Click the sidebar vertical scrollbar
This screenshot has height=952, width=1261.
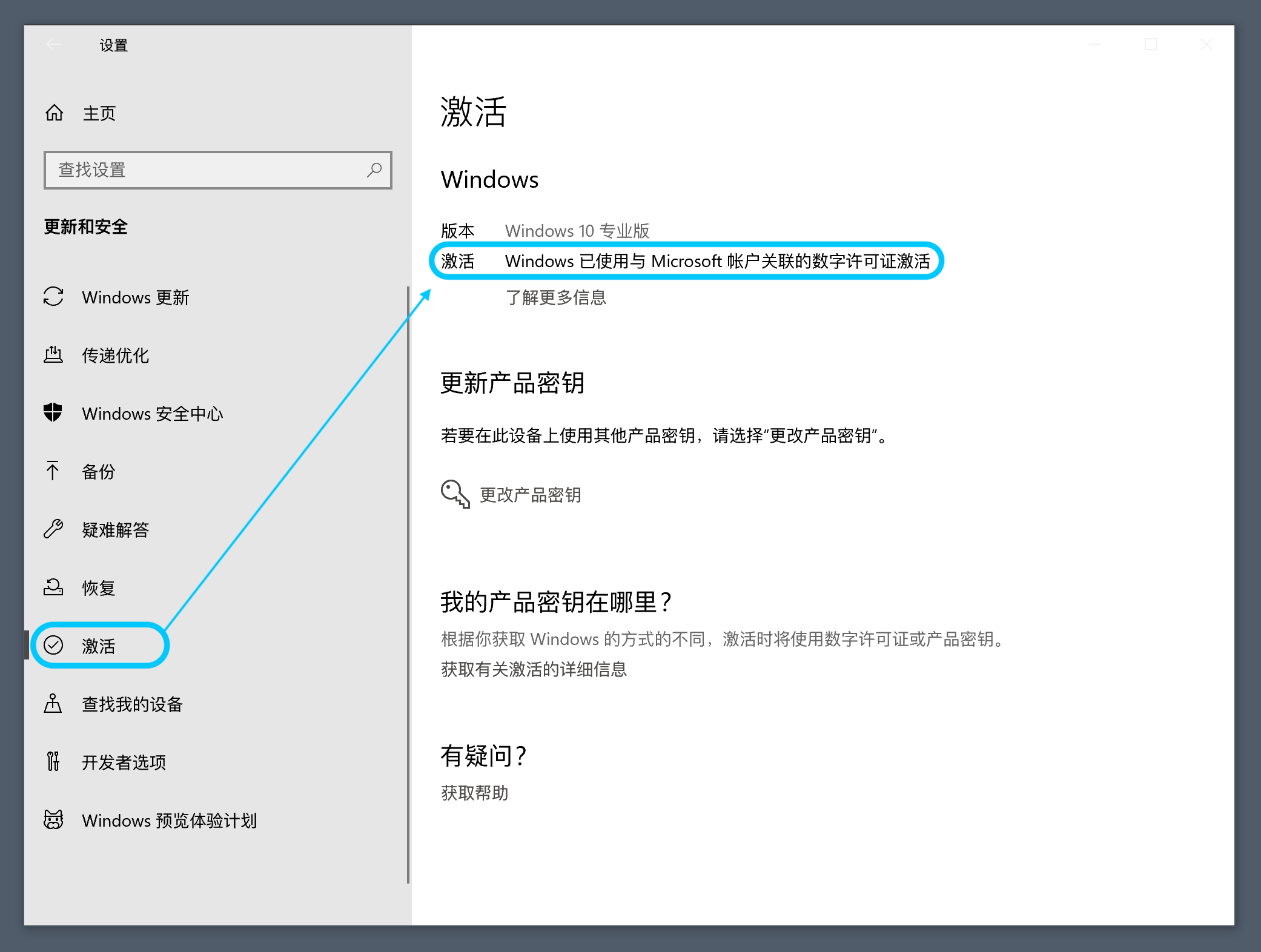[x=408, y=584]
